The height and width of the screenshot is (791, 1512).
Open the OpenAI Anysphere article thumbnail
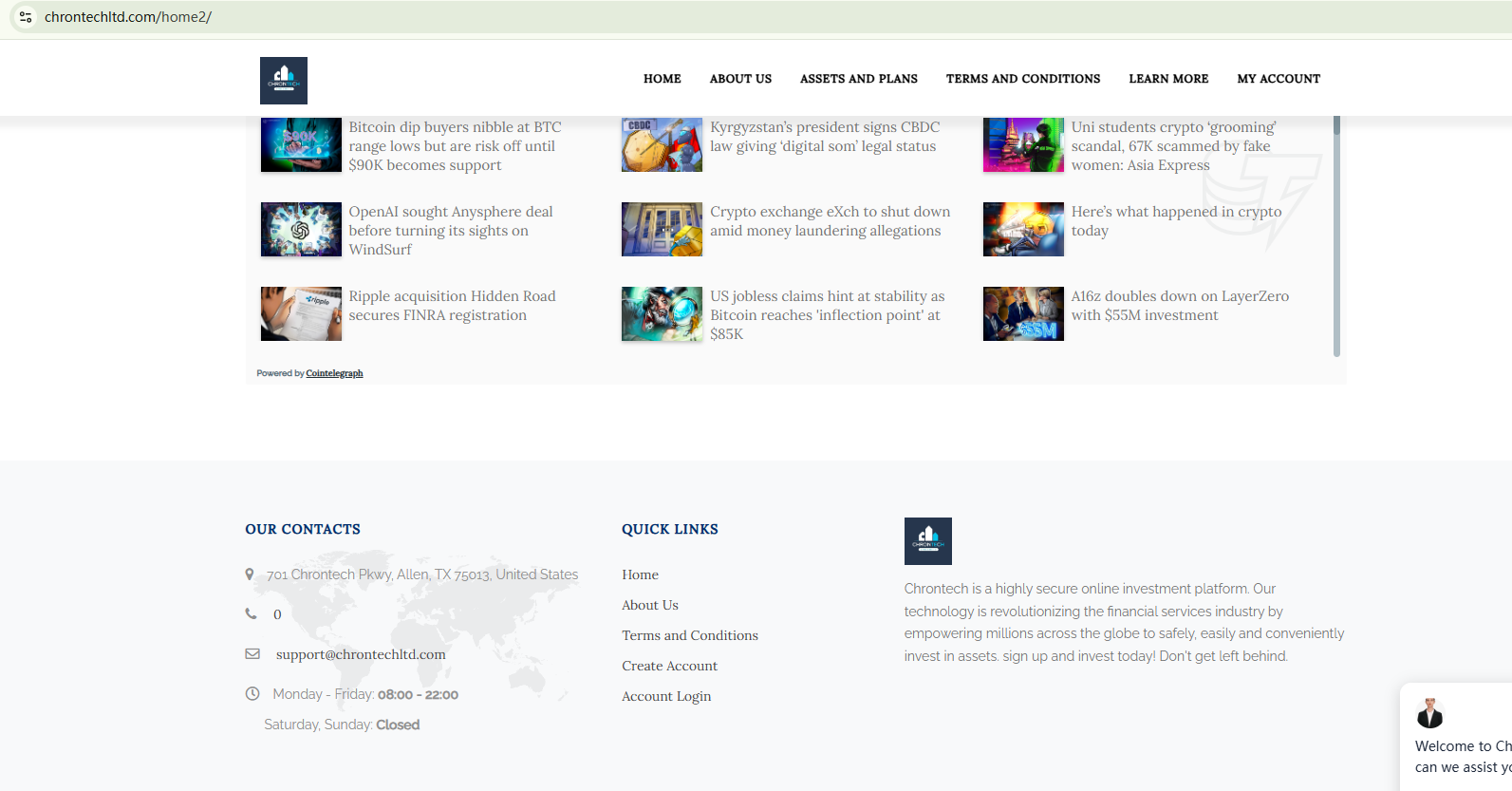click(x=301, y=229)
